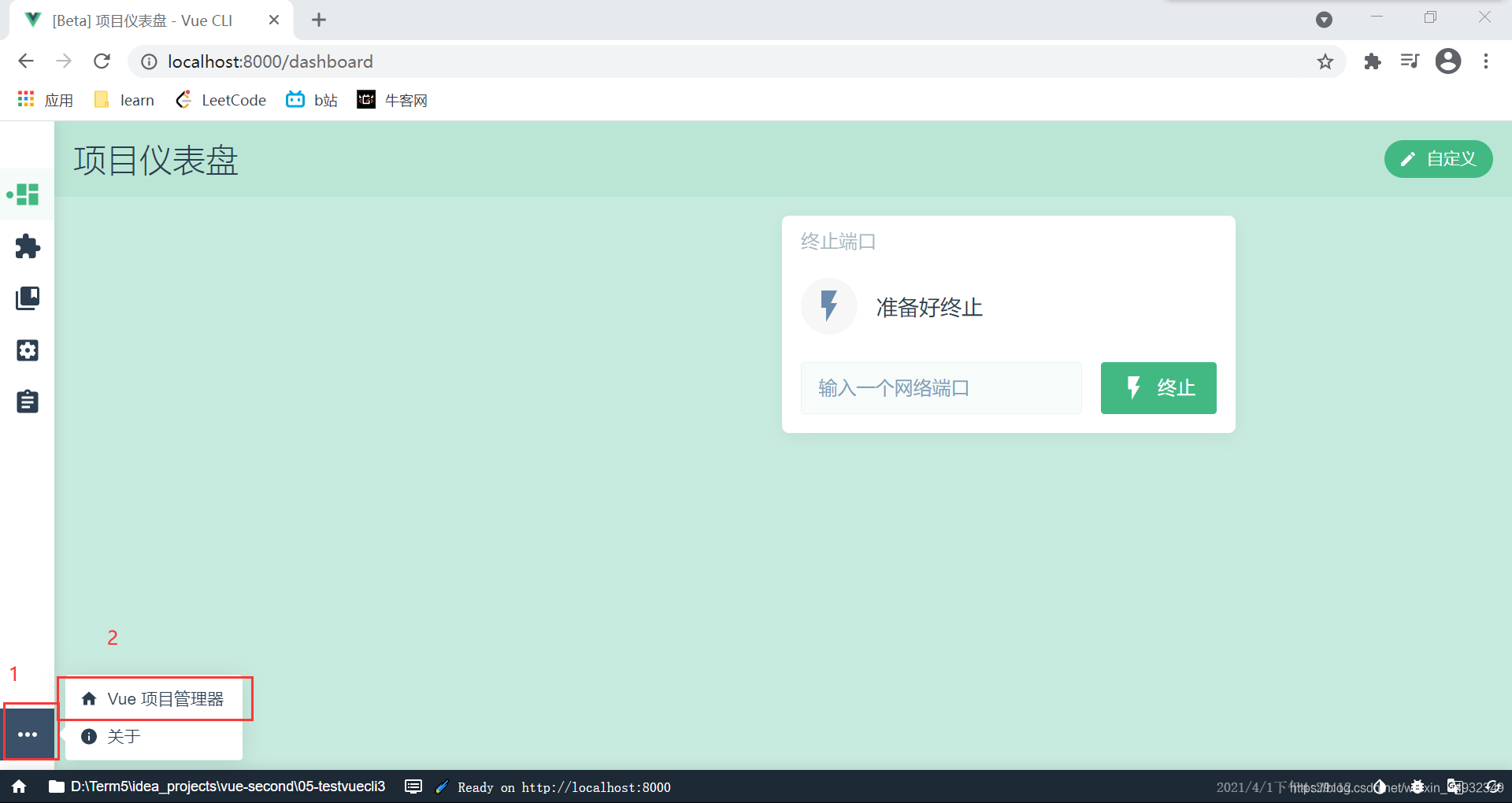Close the Vue CLI browser tab
The width and height of the screenshot is (1512, 803).
[x=274, y=20]
